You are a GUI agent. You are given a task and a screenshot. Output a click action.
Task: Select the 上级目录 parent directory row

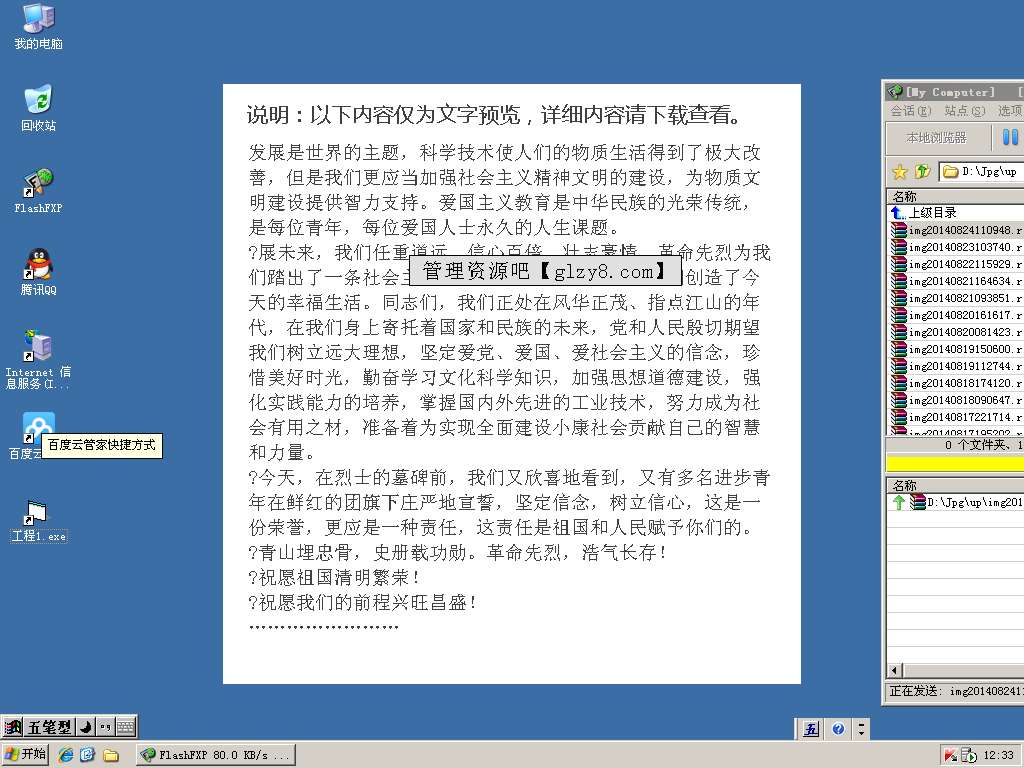tap(955, 212)
